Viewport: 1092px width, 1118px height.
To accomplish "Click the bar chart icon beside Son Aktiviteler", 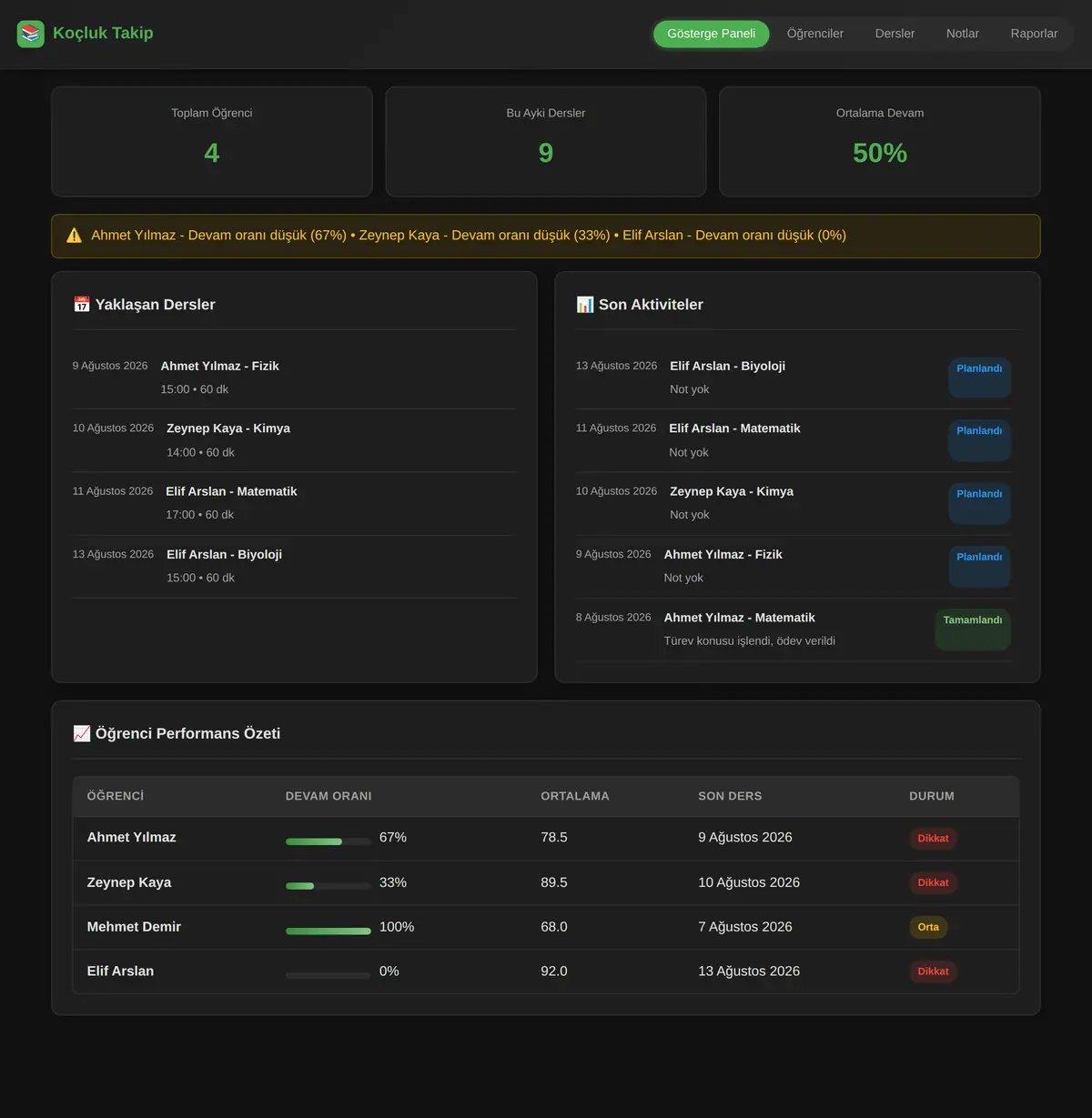I will [x=585, y=305].
